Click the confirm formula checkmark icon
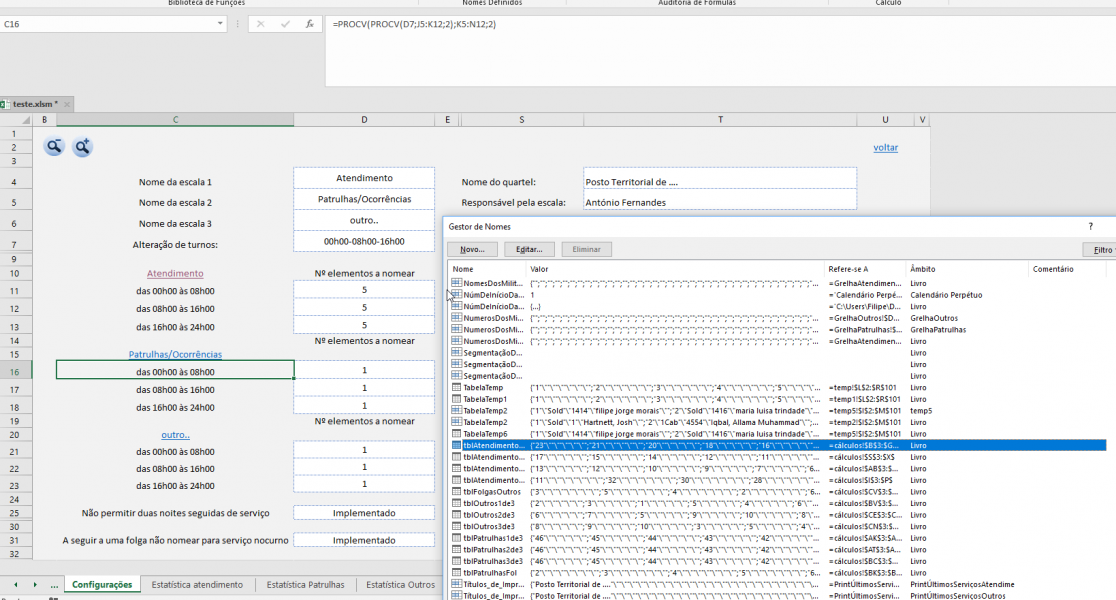The width and height of the screenshot is (1116, 600). pyautogui.click(x=285, y=24)
